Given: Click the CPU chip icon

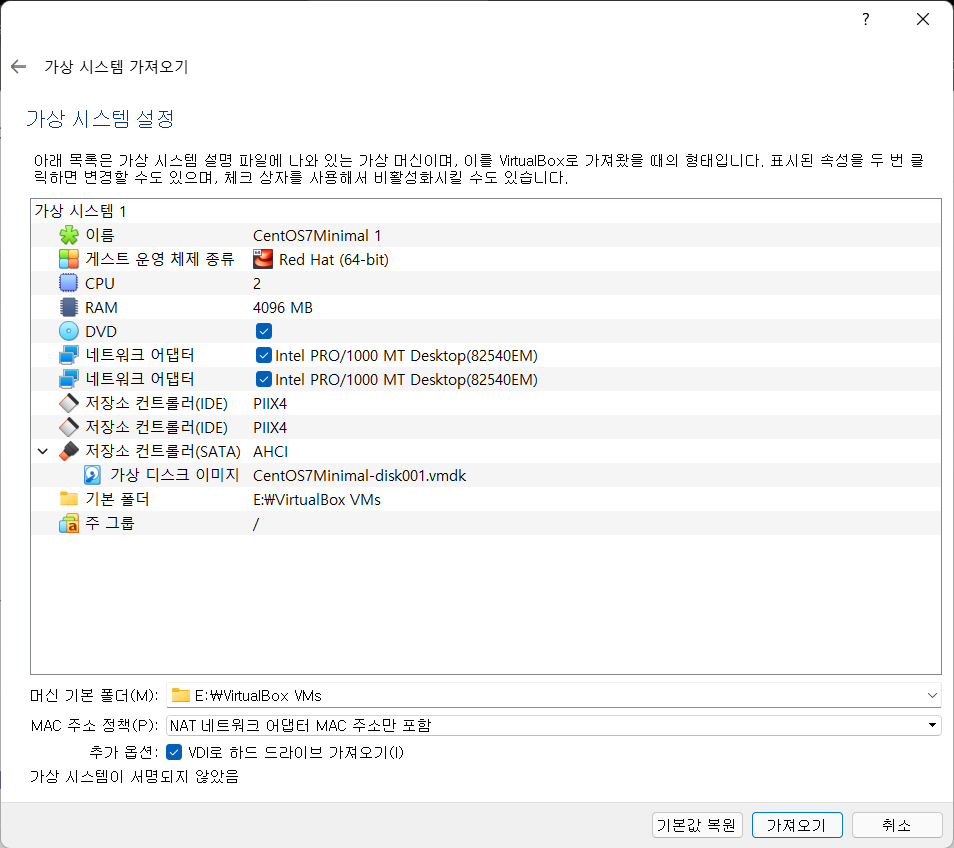Looking at the screenshot, I should click(69, 283).
